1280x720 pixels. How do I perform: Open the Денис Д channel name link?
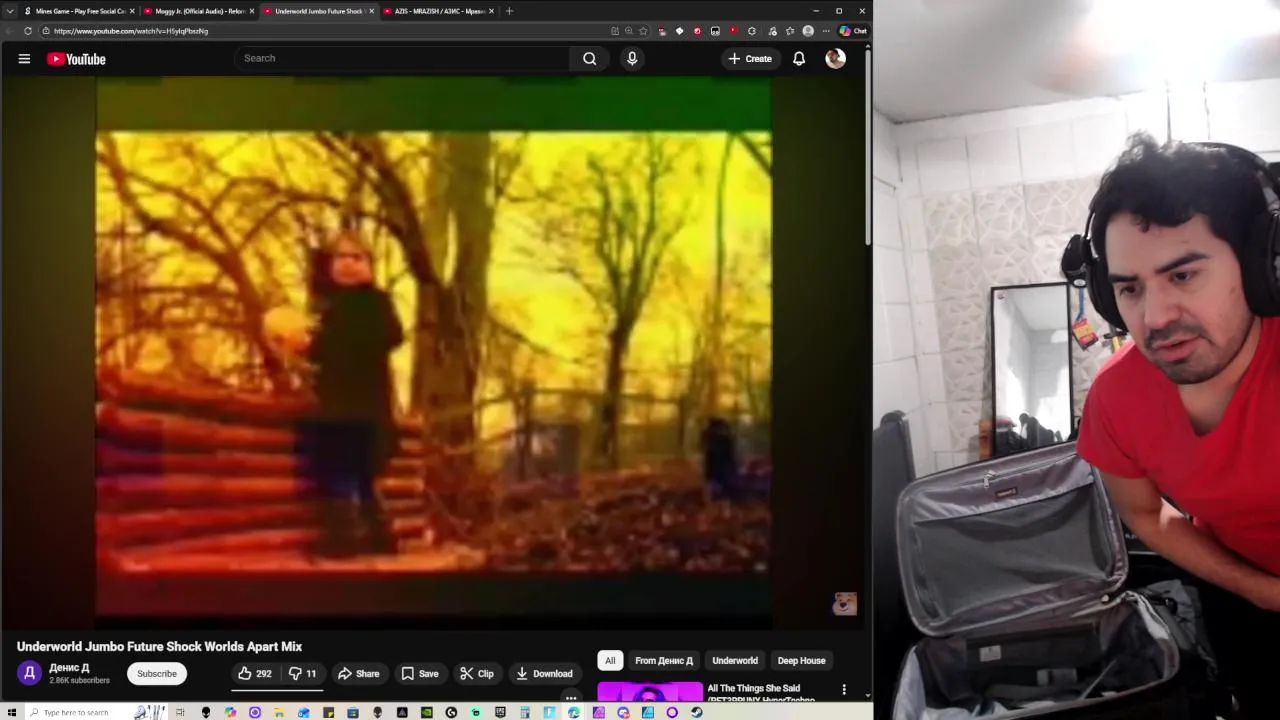pos(69,668)
